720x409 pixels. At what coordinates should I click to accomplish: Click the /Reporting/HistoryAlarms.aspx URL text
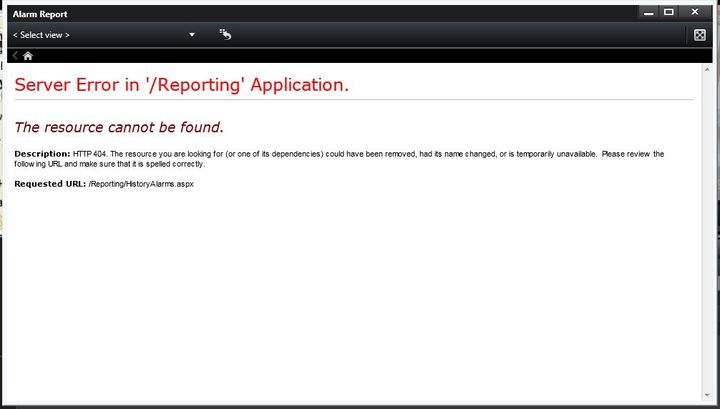[140, 185]
